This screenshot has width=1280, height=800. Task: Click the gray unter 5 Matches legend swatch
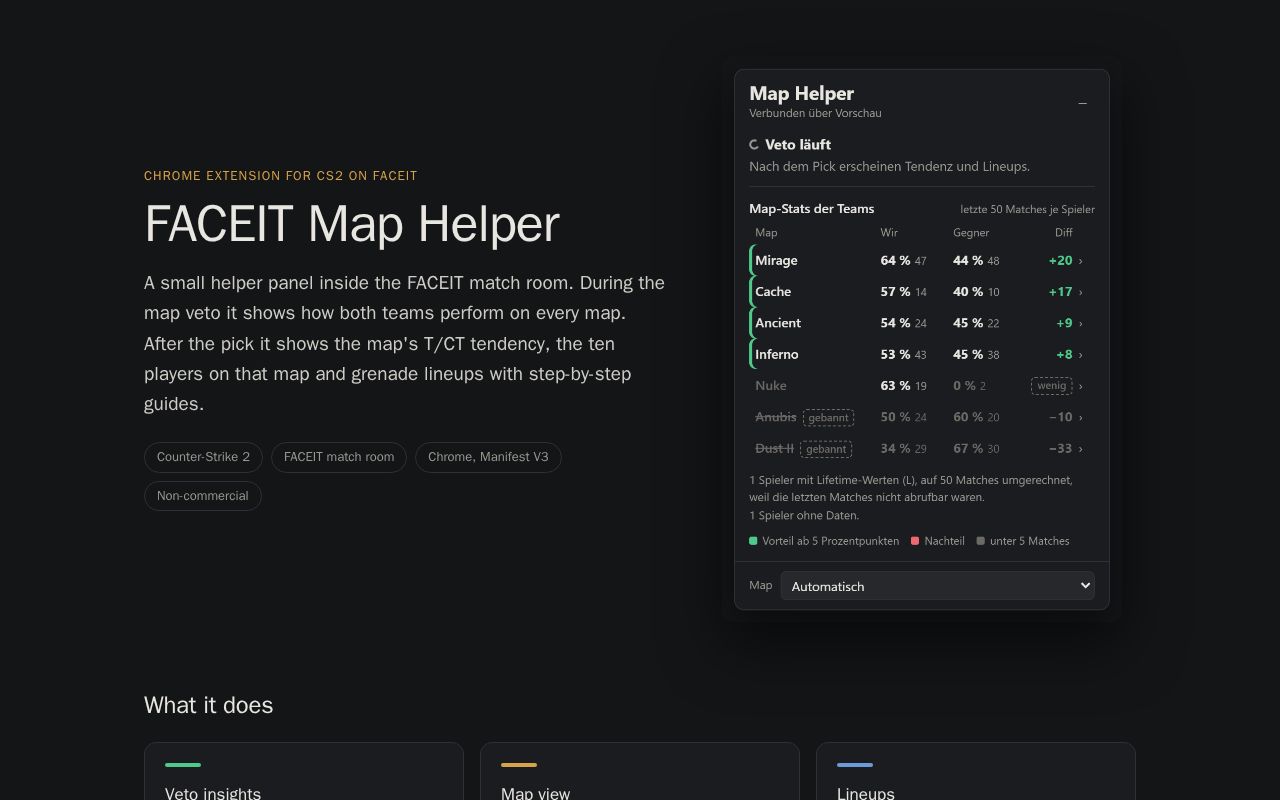point(980,541)
